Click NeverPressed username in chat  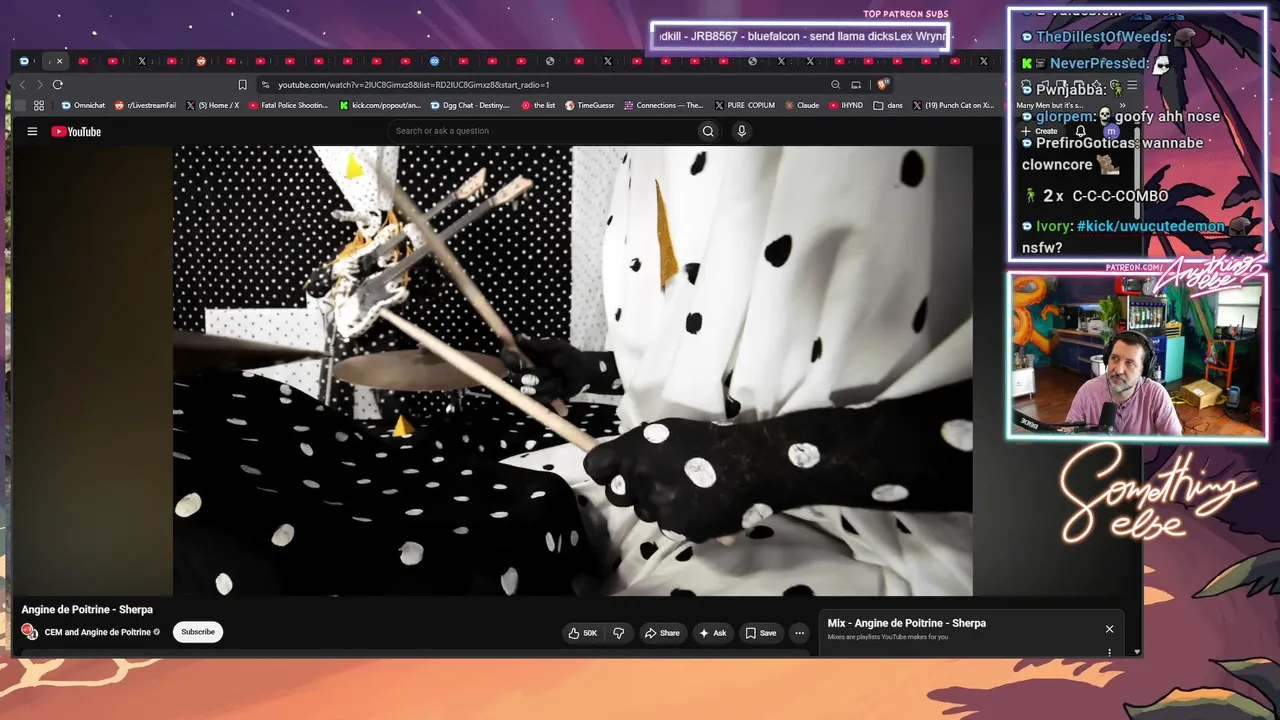click(x=1099, y=64)
